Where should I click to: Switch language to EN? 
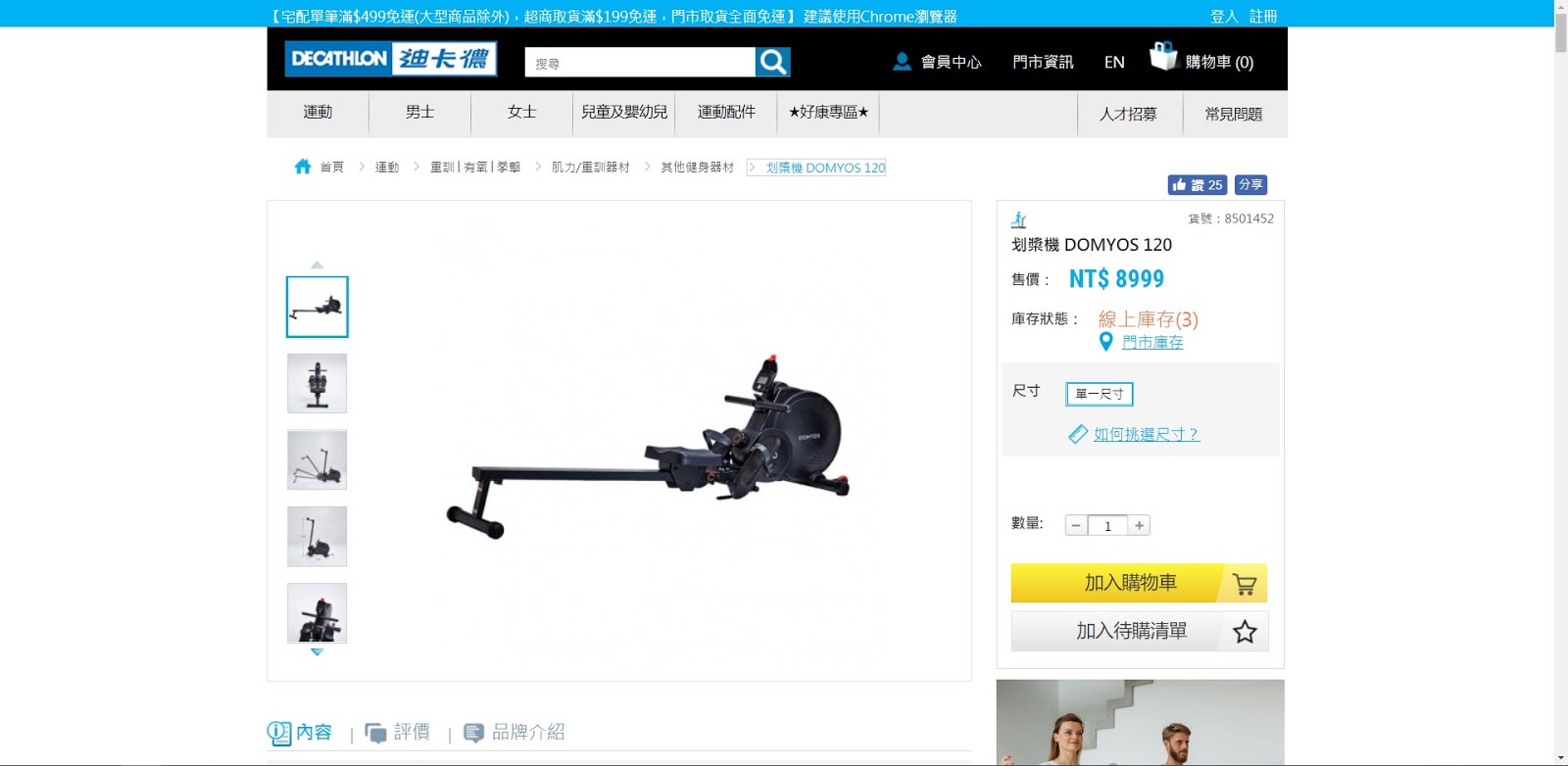(1114, 62)
